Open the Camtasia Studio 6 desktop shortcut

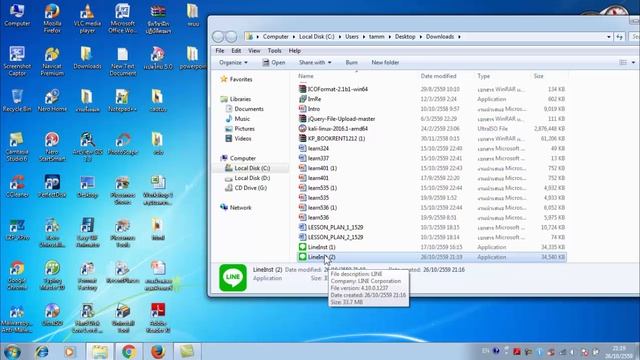click(x=17, y=147)
